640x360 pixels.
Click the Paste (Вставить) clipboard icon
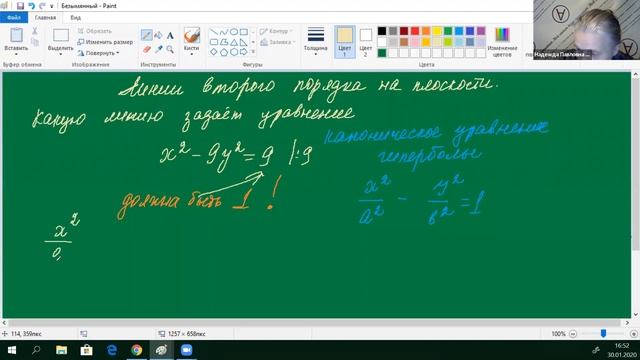click(16, 35)
